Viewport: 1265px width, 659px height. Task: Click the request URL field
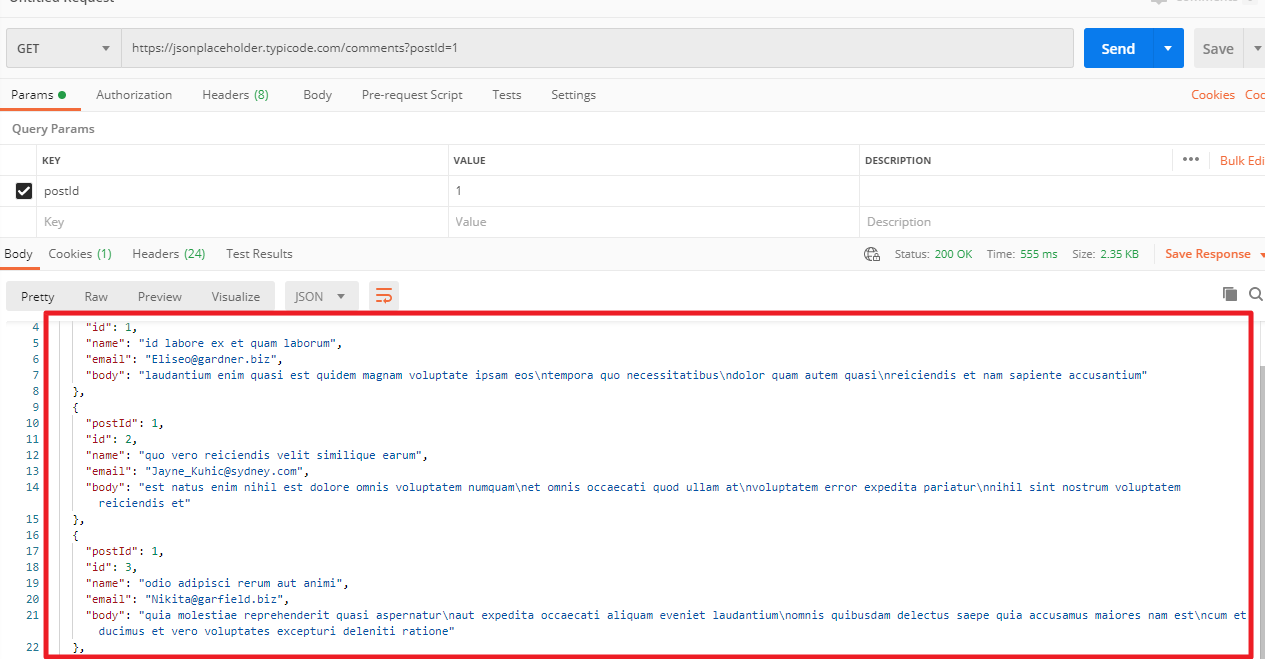tap(597, 48)
